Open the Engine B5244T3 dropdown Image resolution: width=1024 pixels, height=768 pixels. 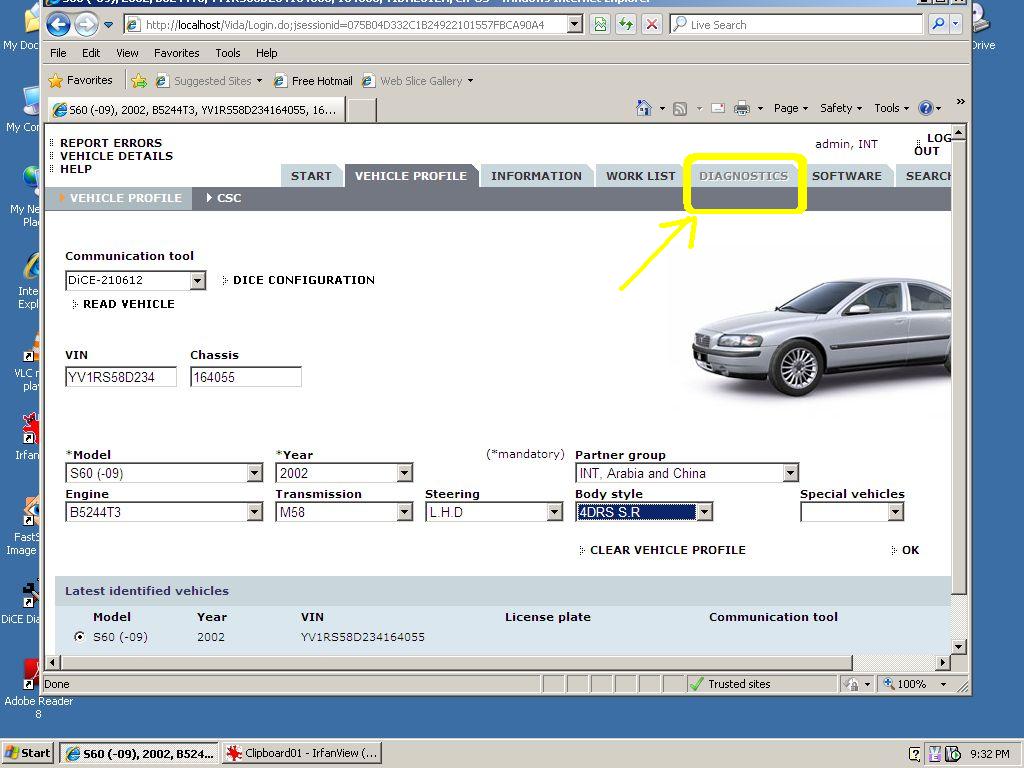254,512
